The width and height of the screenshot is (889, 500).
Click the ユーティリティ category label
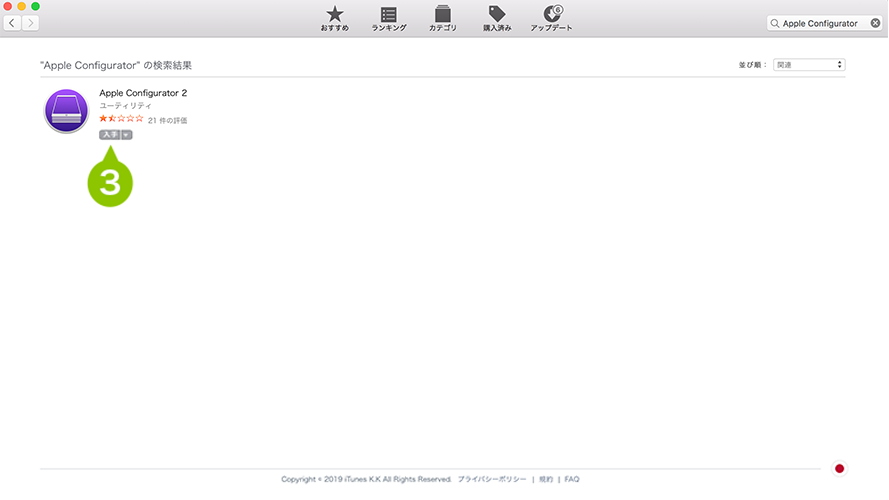tap(125, 105)
